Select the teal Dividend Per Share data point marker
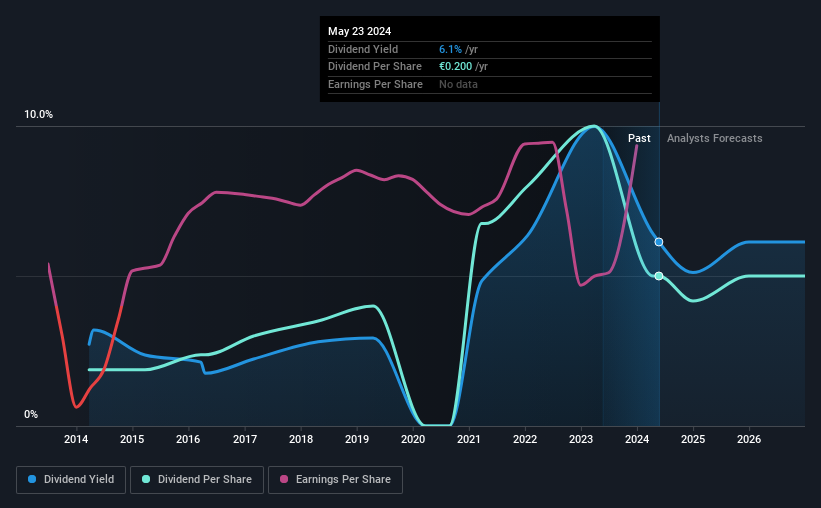 pyautogui.click(x=659, y=276)
